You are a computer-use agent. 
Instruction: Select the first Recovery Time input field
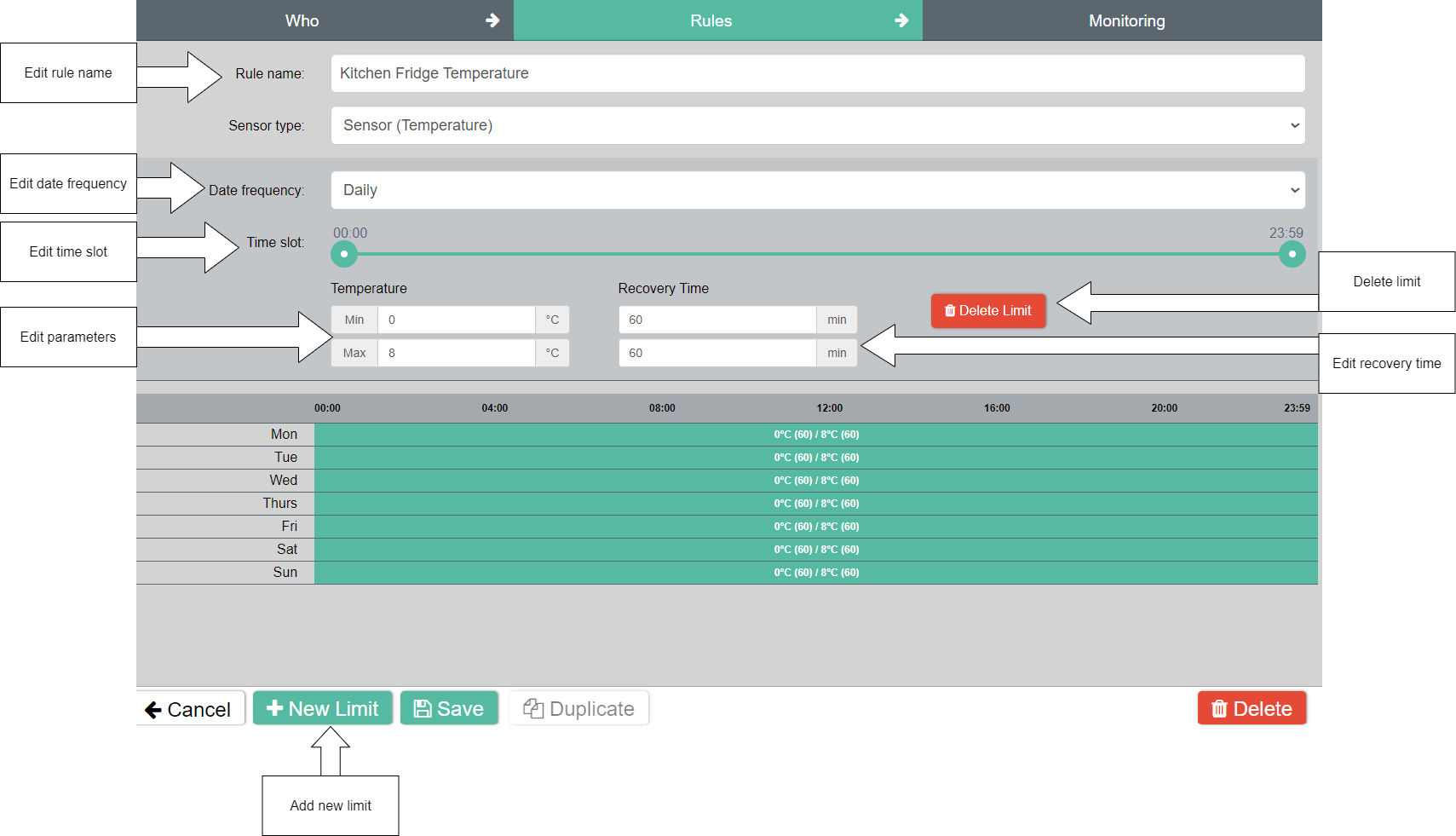point(716,320)
